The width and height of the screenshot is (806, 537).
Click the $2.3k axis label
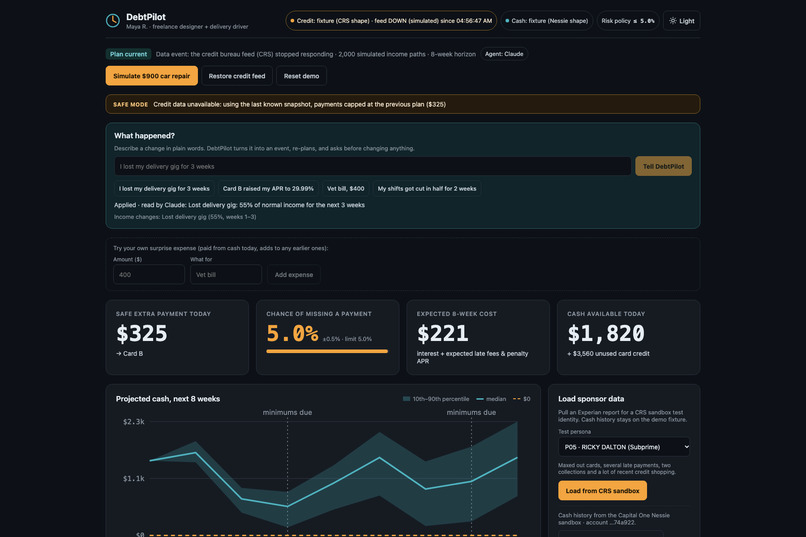tap(134, 421)
